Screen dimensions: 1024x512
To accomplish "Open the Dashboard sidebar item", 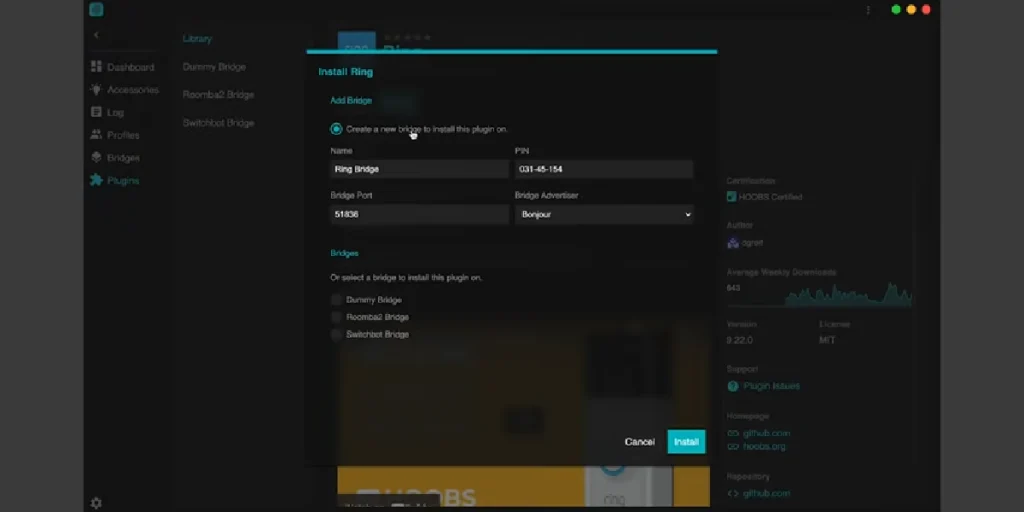I will 122,67.
